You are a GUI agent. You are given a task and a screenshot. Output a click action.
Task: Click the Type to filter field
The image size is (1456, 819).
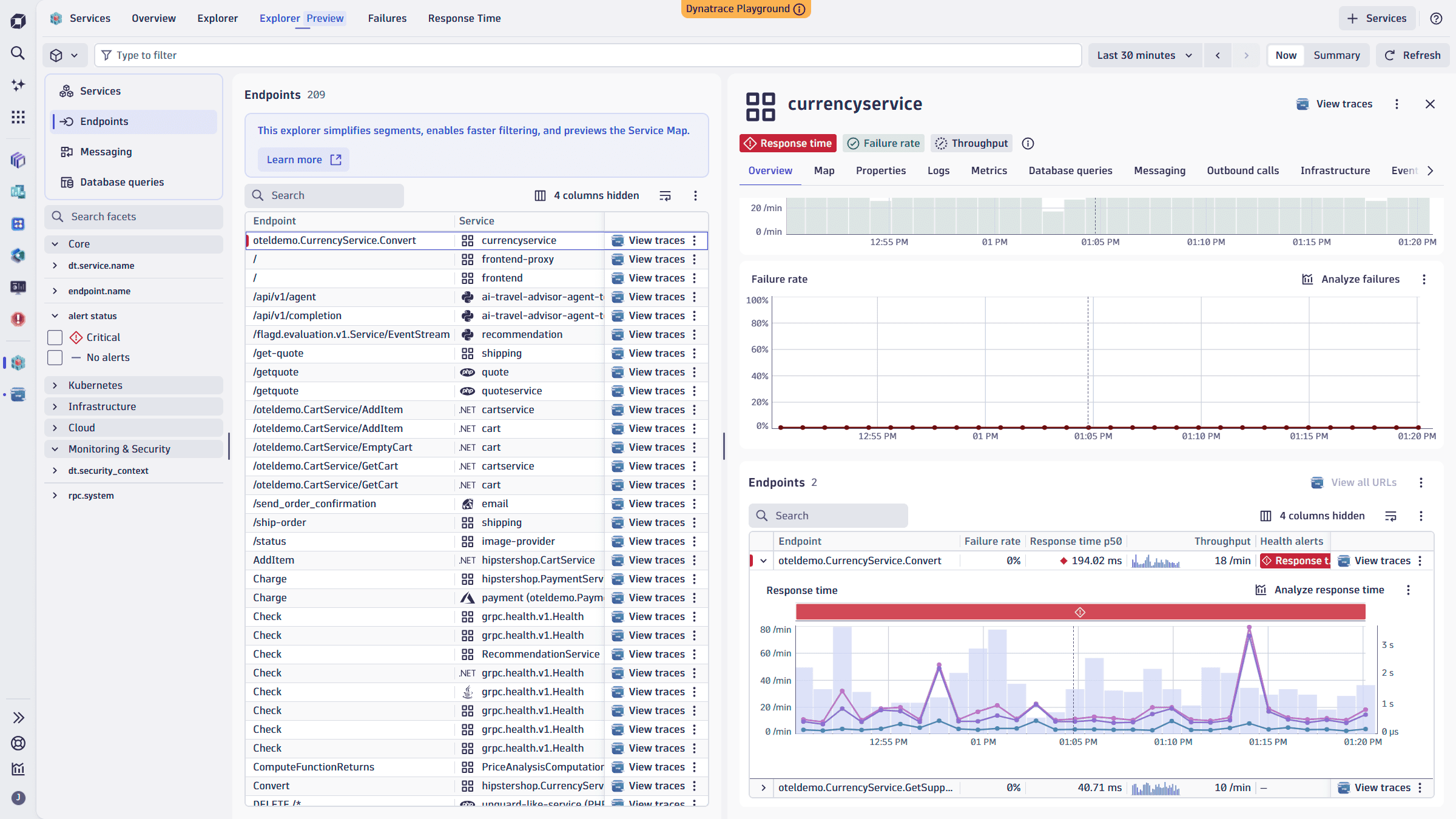coord(588,55)
